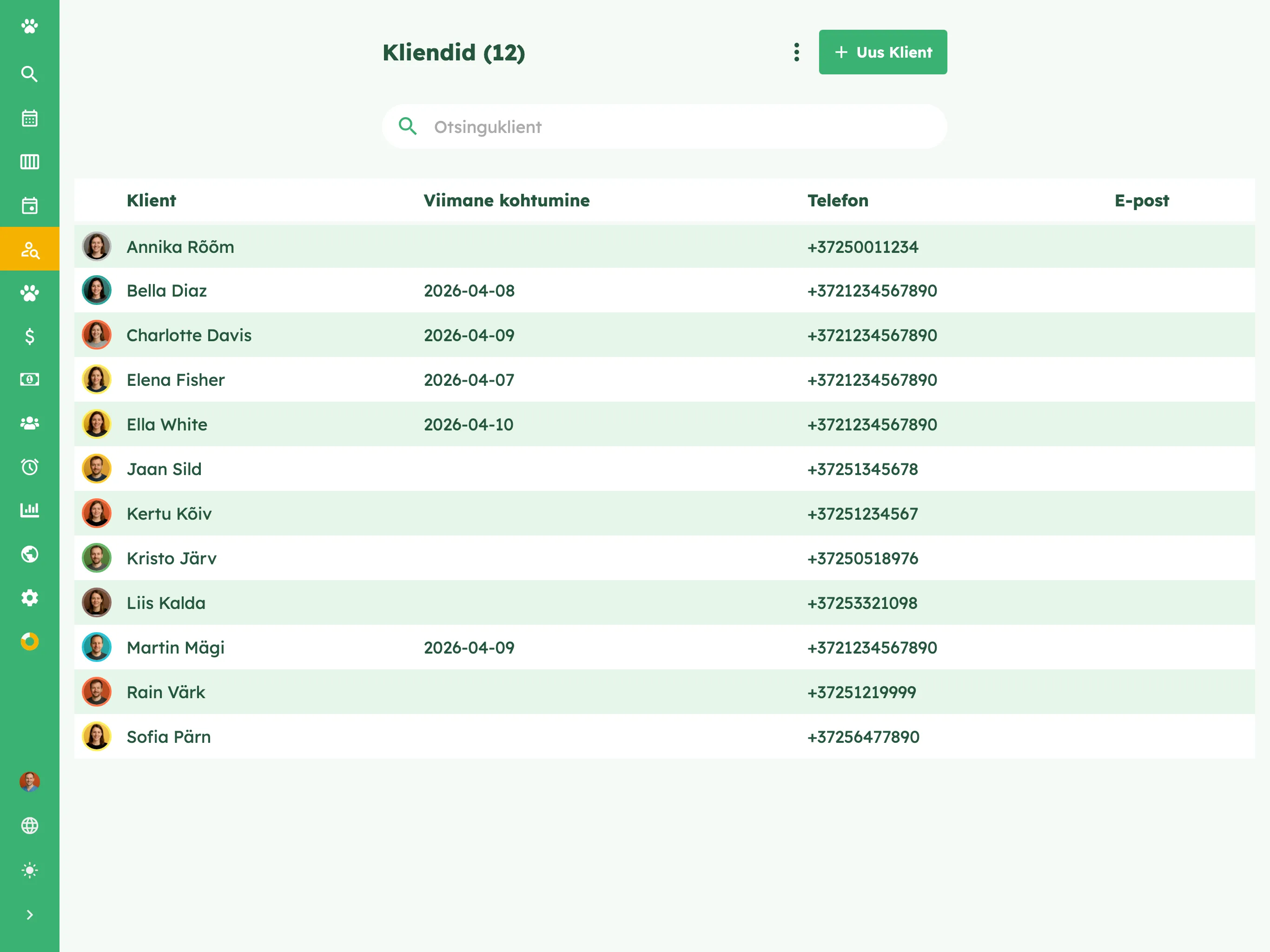
Task: Open the banknote payments icon
Action: click(29, 379)
